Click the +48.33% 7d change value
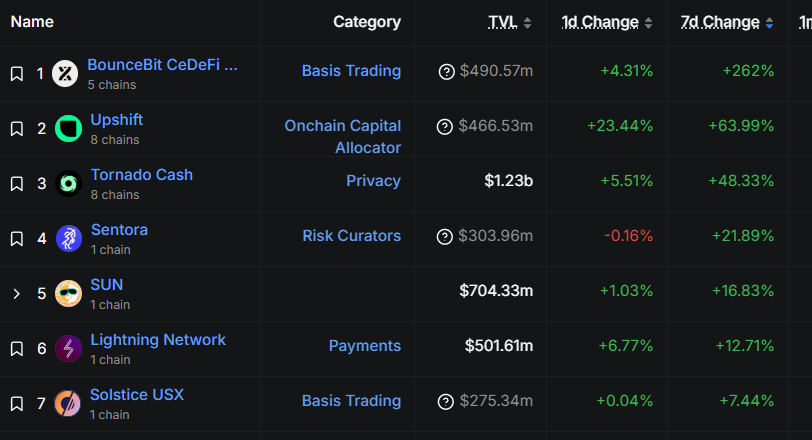812x440 pixels. (x=741, y=181)
